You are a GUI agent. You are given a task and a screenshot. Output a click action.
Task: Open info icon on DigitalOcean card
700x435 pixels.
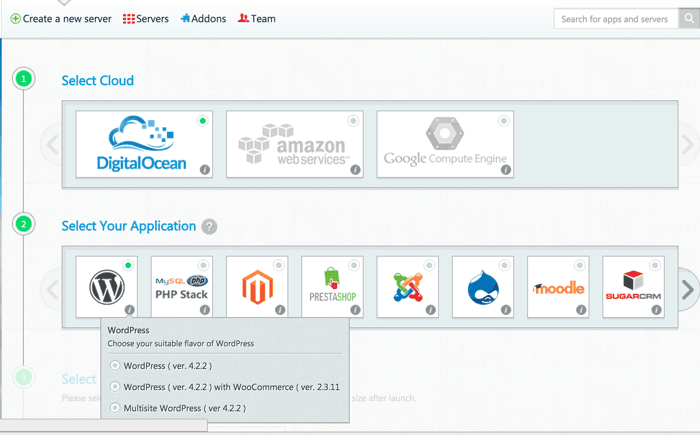(x=204, y=170)
